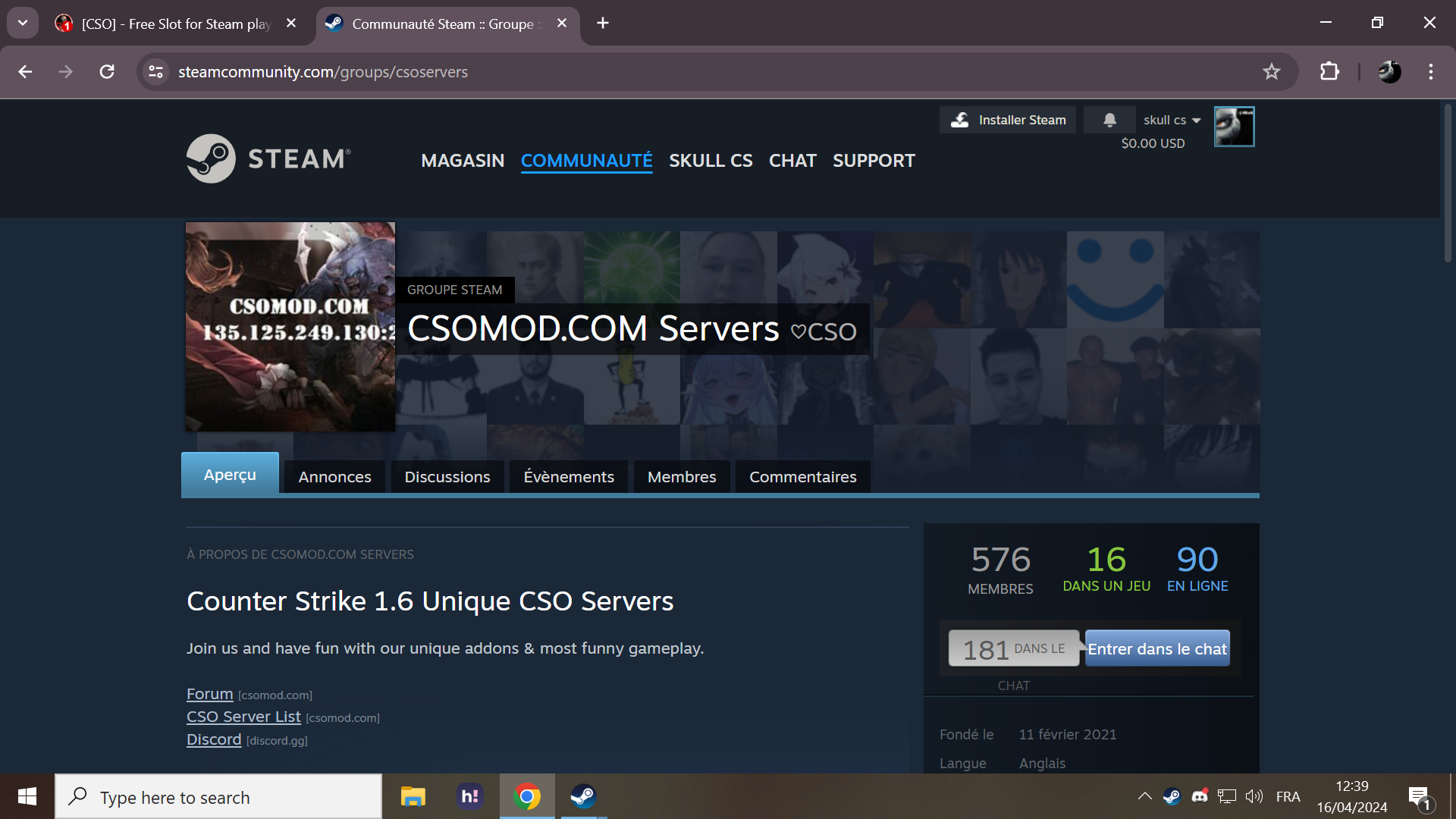Open Steam app from taskbar
Image resolution: width=1456 pixels, height=819 pixels.
click(x=583, y=796)
